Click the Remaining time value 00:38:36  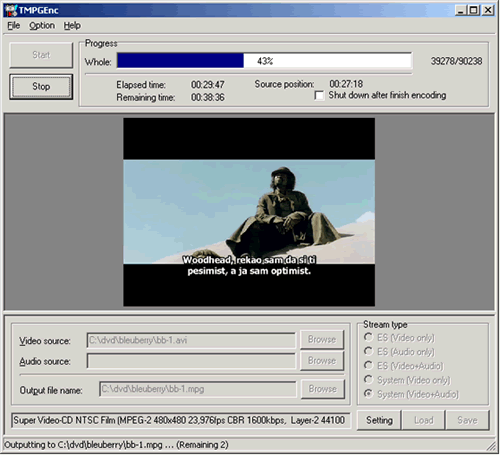pos(208,97)
